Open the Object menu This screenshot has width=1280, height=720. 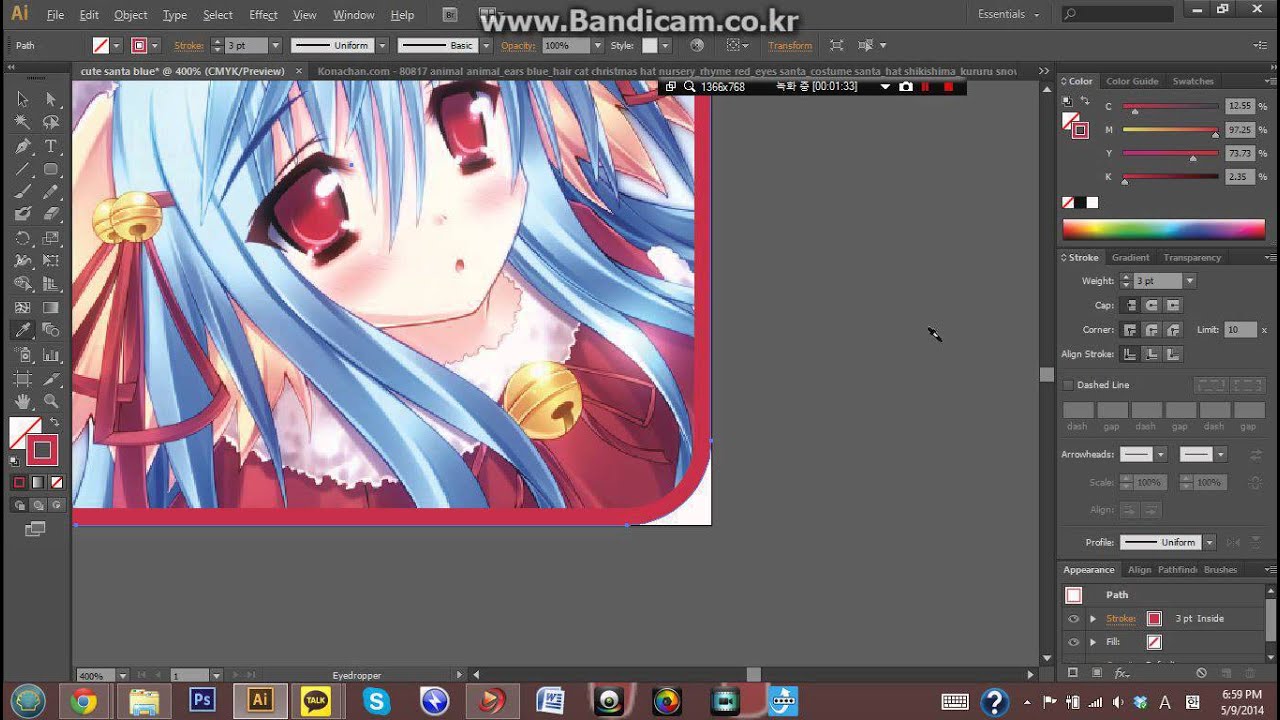click(x=130, y=15)
